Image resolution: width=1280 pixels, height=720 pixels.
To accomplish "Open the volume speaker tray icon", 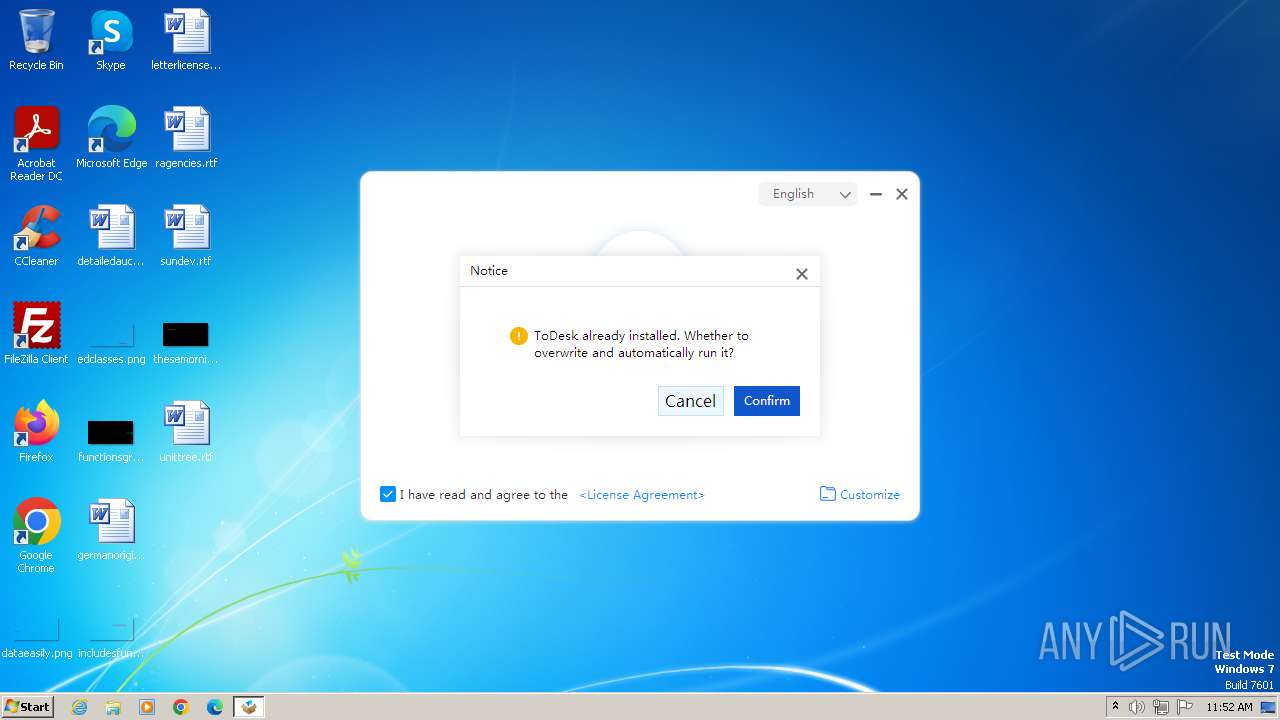I will (1137, 707).
